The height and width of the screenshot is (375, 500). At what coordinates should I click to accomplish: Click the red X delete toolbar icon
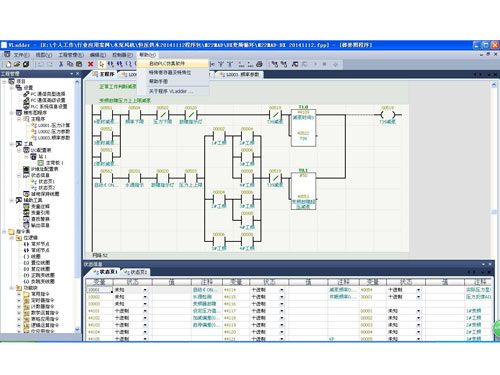pyautogui.click(x=90, y=64)
